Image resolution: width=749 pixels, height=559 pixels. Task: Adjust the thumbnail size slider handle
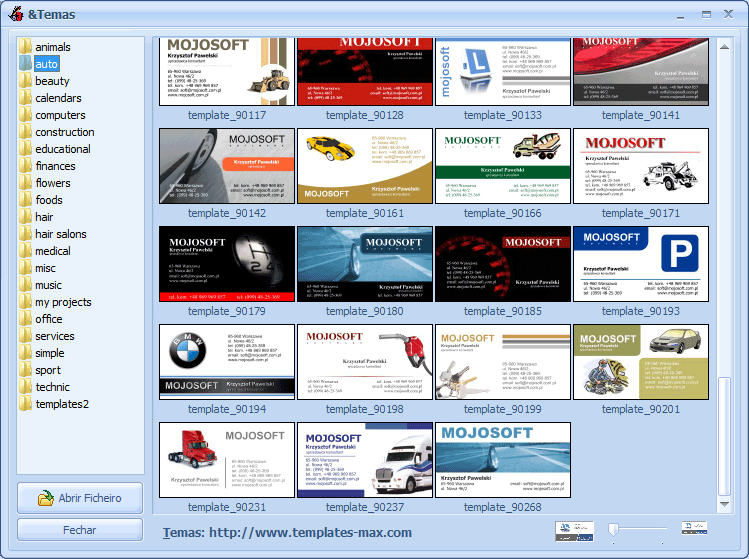click(613, 529)
